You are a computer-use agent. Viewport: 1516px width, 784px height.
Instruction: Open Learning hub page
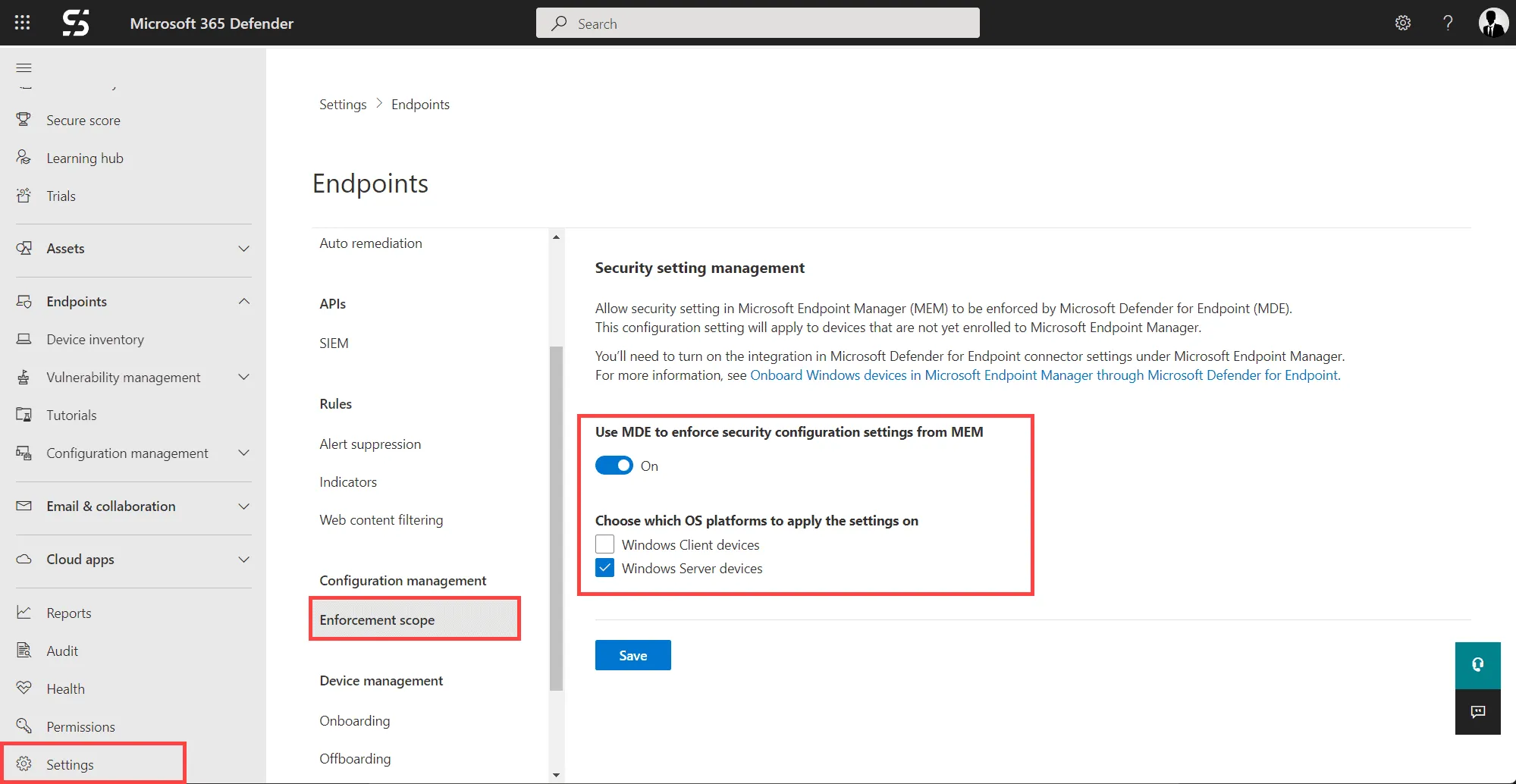85,158
